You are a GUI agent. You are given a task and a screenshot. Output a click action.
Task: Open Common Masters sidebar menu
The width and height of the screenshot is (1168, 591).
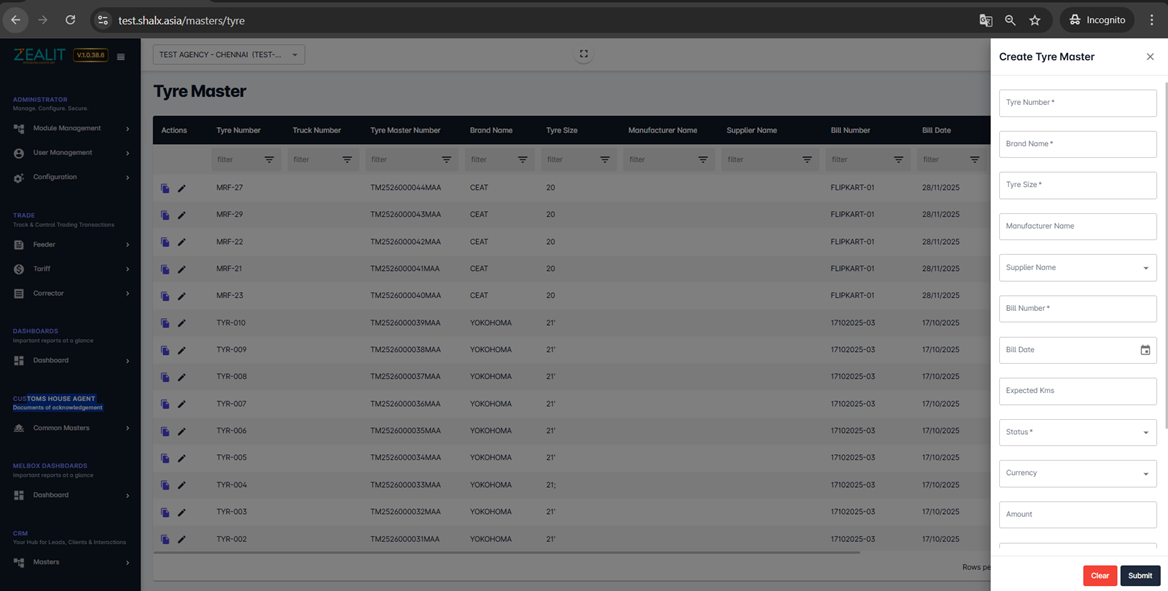(71, 428)
